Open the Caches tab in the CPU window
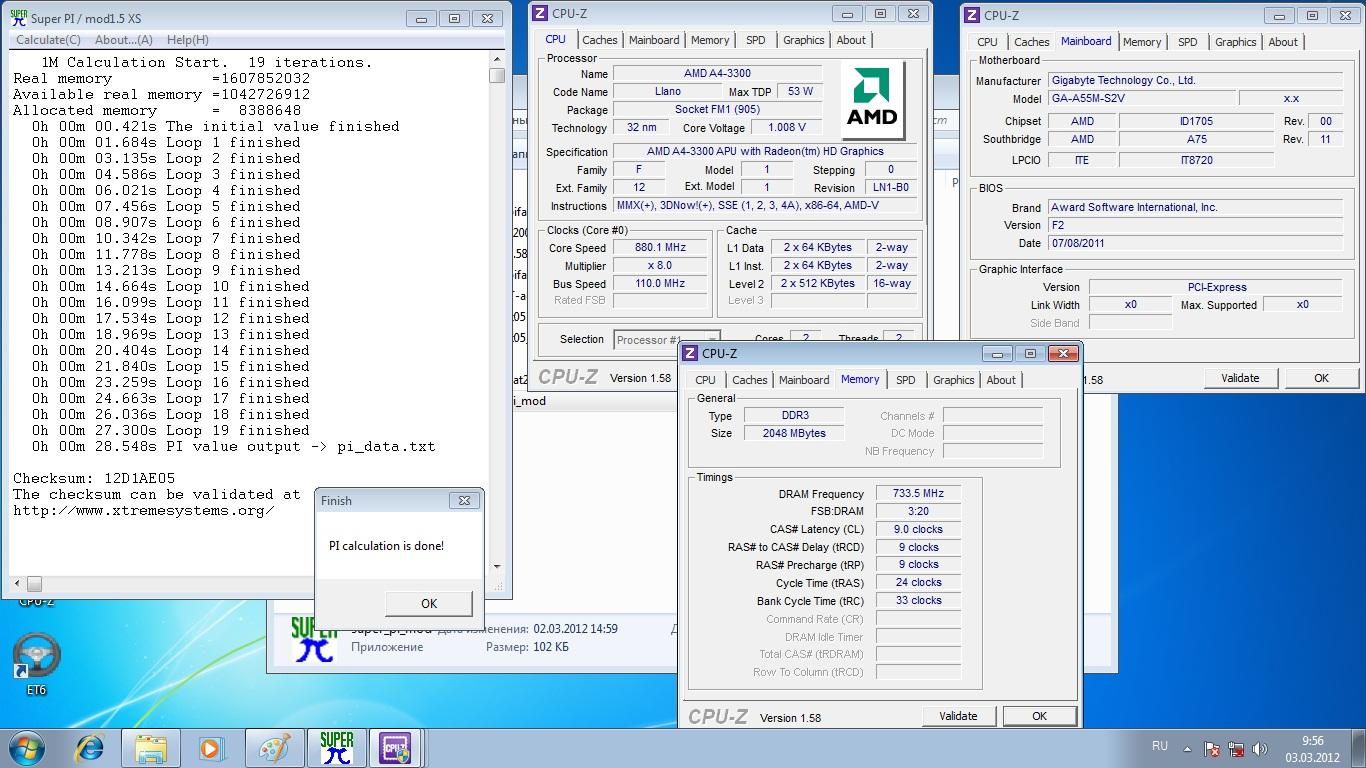Viewport: 1366px width, 768px height. (599, 40)
